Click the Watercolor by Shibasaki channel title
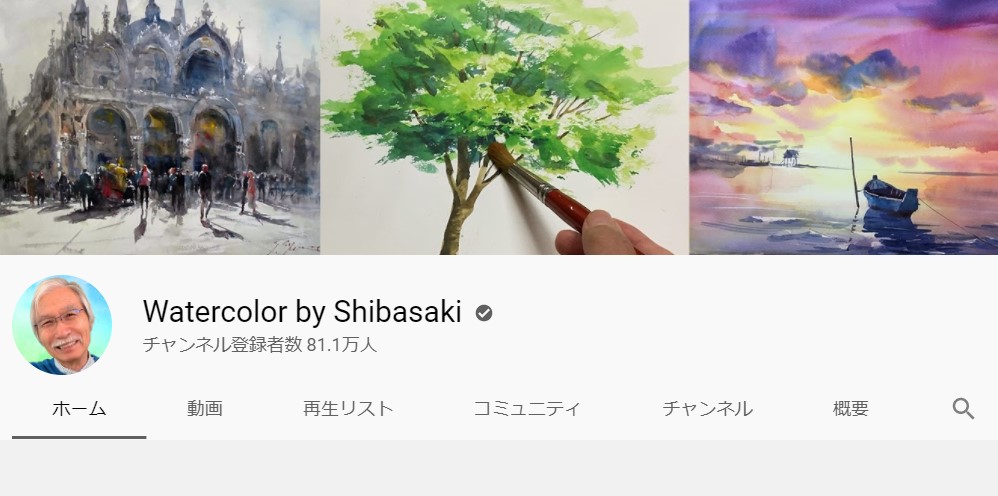998x496 pixels. click(302, 312)
